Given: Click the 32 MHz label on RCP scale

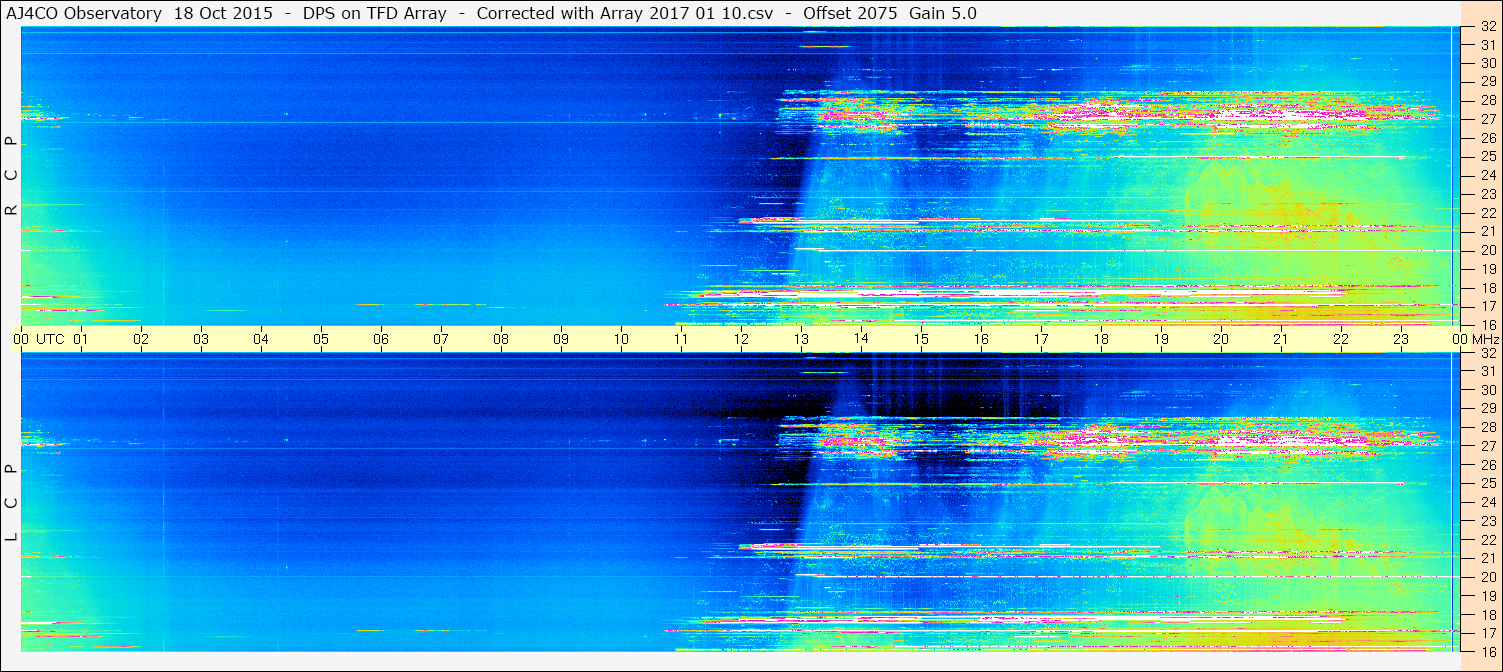Looking at the screenshot, I should pyautogui.click(x=1487, y=27).
